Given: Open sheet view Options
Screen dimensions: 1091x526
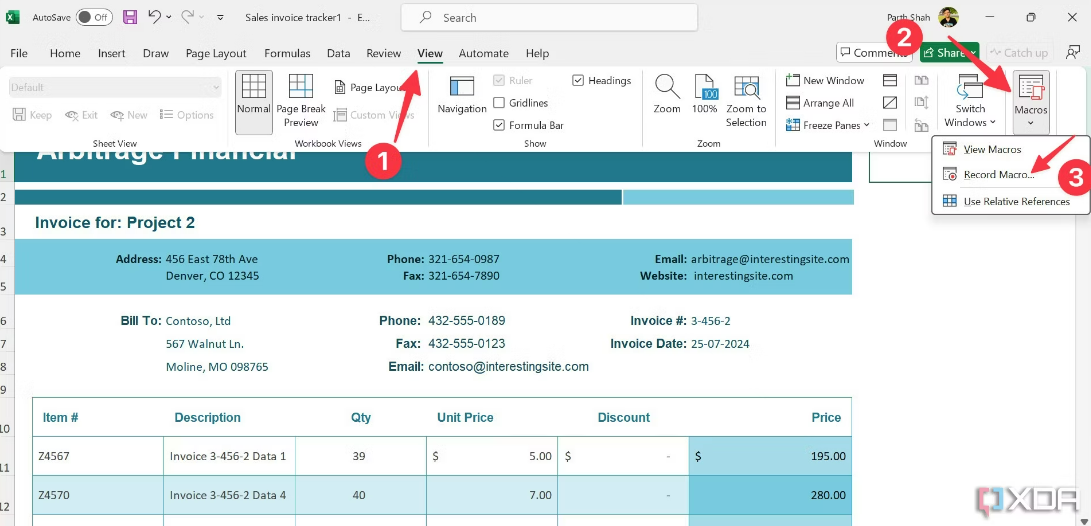Looking at the screenshot, I should [x=186, y=115].
